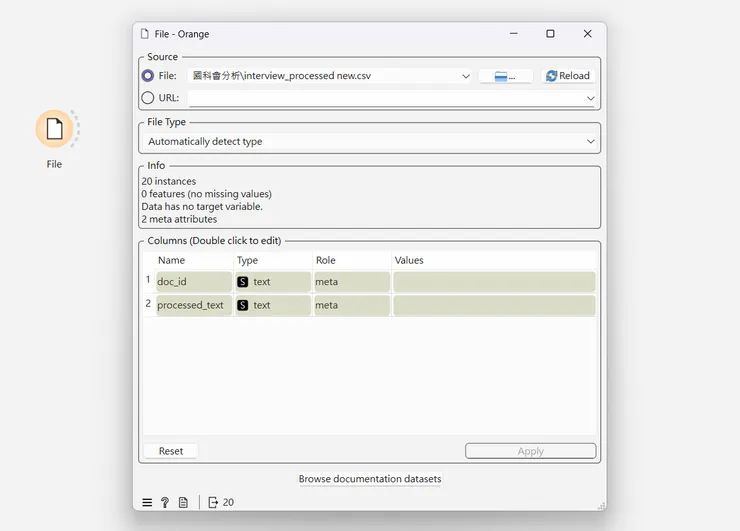
Task: Click the File label under the canvas widget
Action: (54, 164)
